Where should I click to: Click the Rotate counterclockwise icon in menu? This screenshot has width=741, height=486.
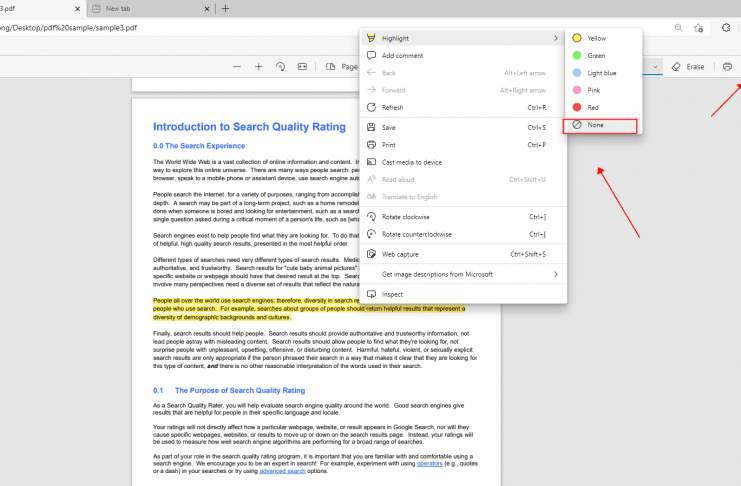tap(371, 234)
